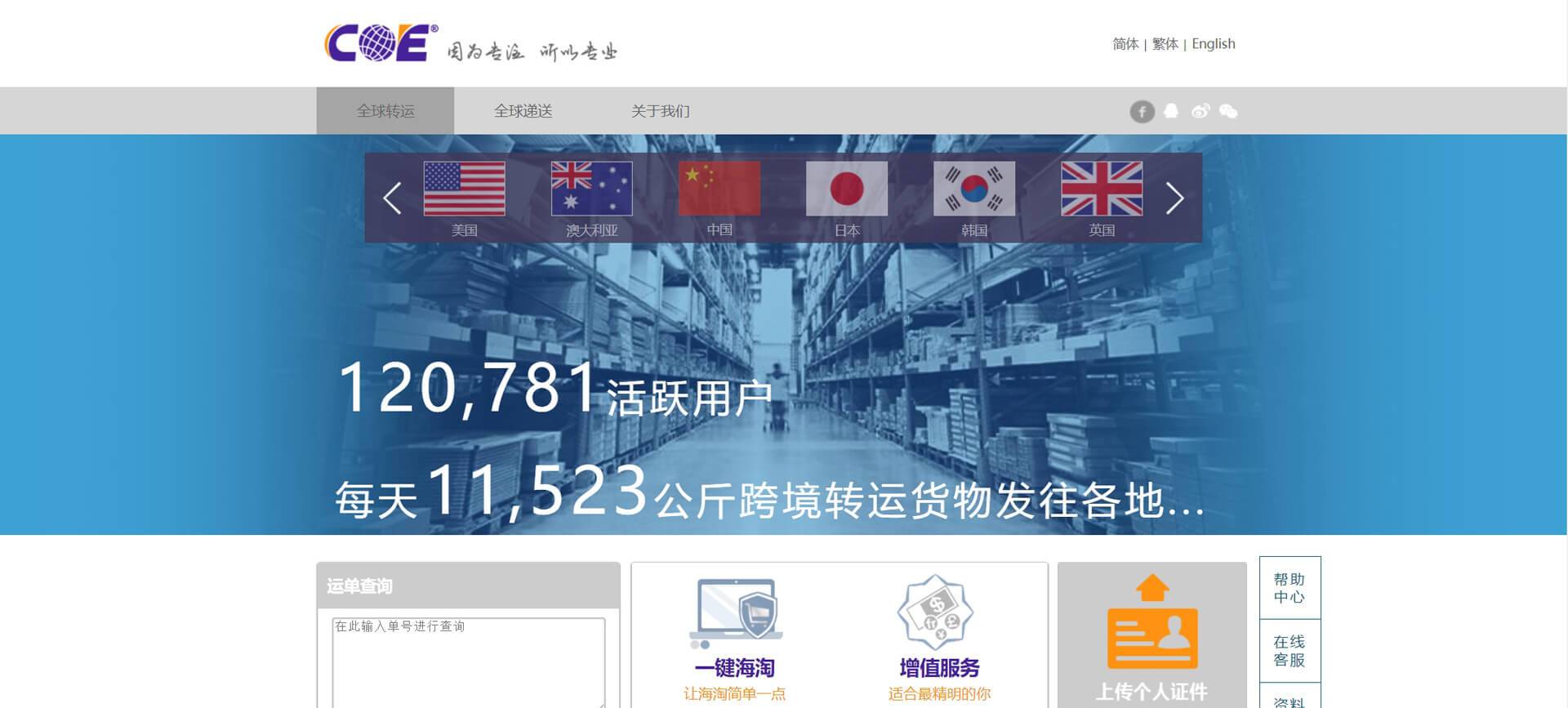Select the United States flag 美国
Image resolution: width=1568 pixels, height=708 pixels.
pos(464,189)
